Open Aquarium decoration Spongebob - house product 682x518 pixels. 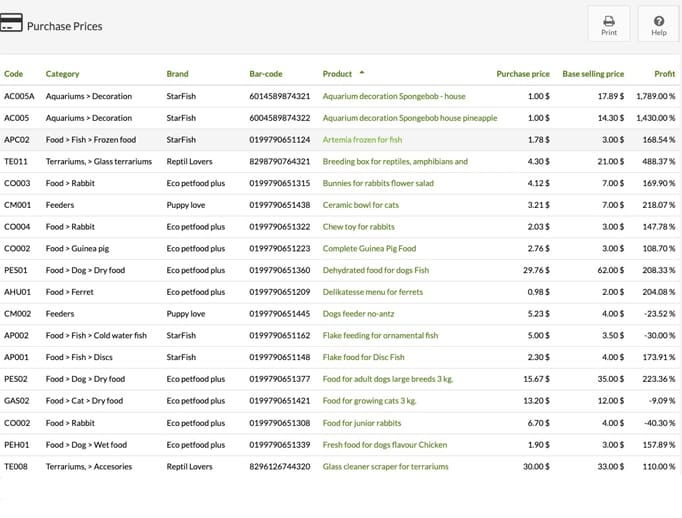click(394, 96)
